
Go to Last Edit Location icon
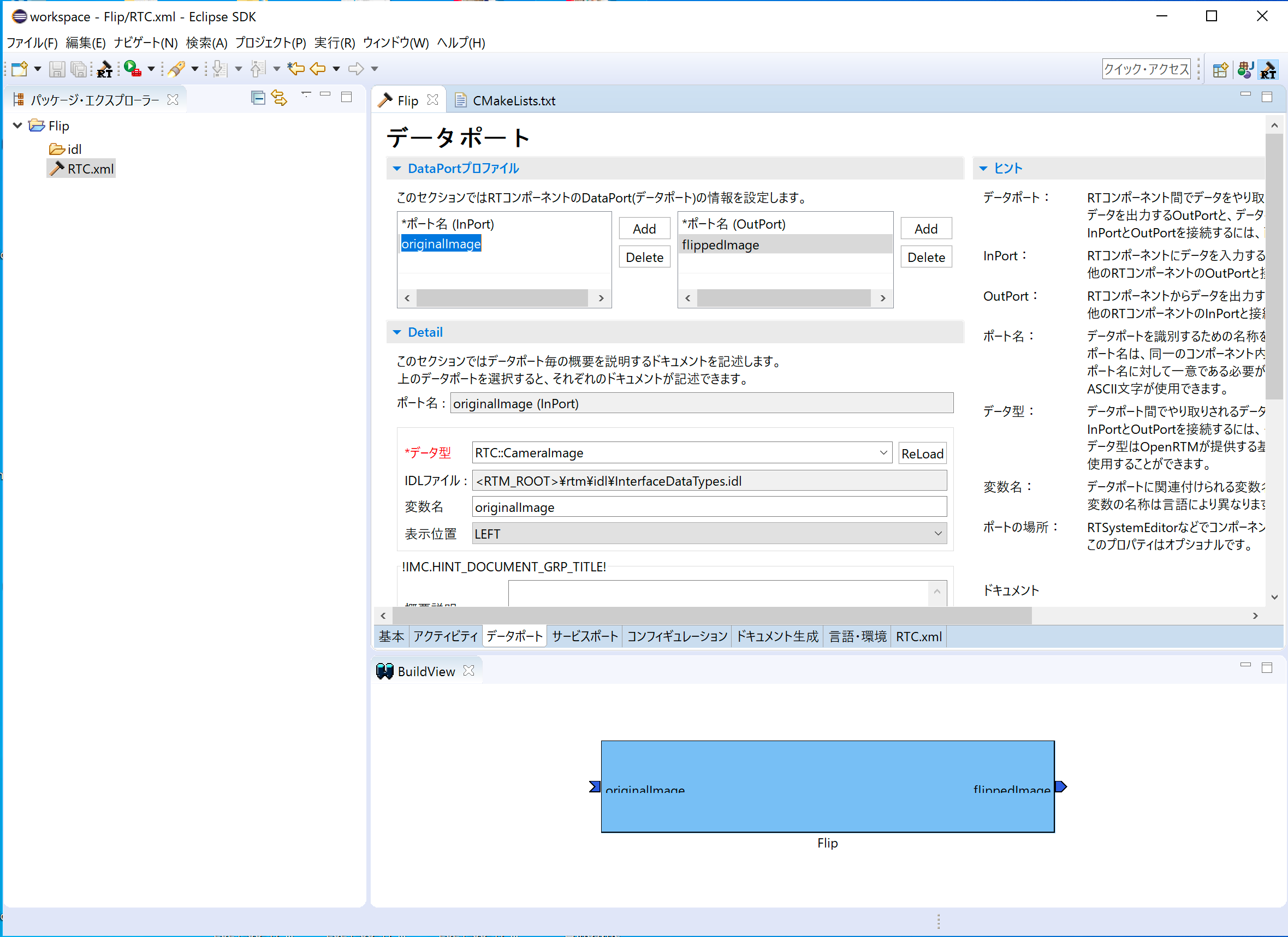[296, 69]
